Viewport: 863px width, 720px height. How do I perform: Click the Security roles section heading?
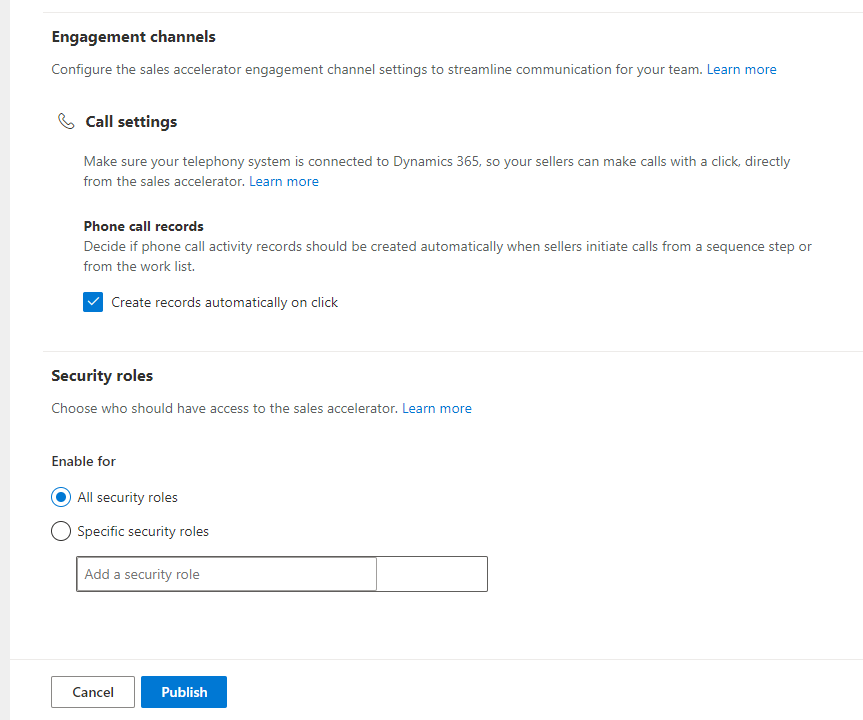(102, 376)
